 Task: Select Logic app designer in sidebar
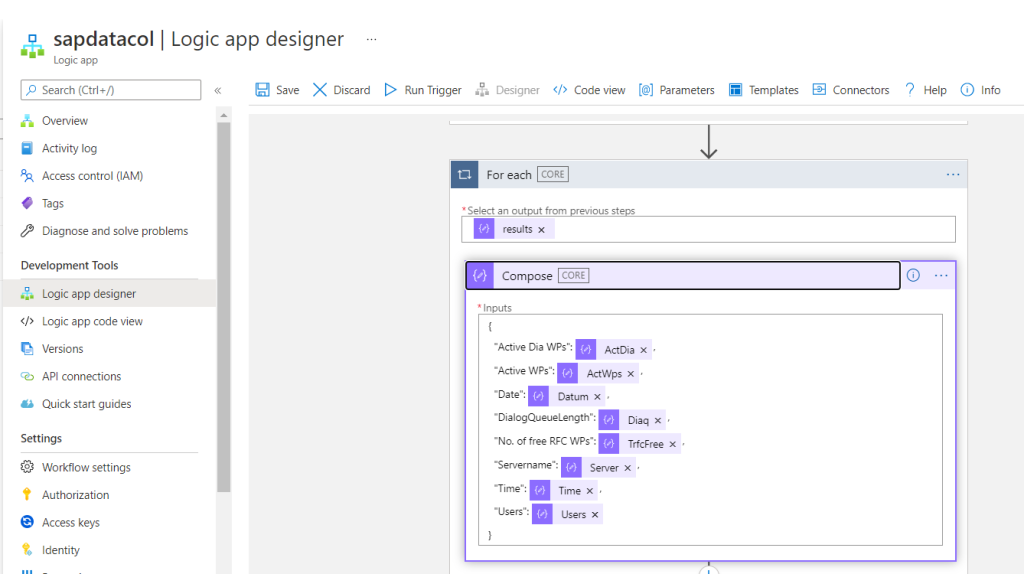click(x=109, y=293)
